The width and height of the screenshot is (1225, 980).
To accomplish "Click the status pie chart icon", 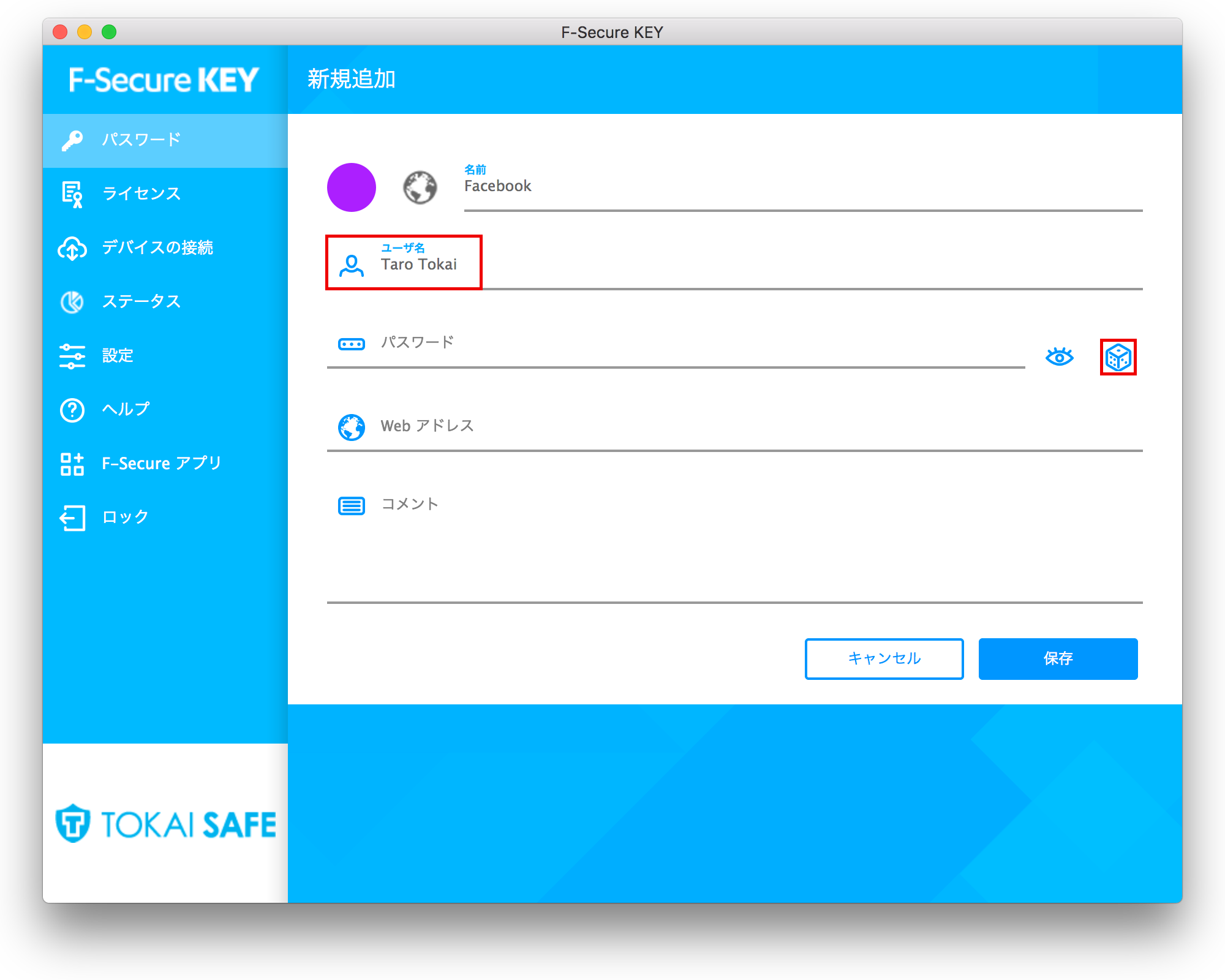I will tap(72, 302).
